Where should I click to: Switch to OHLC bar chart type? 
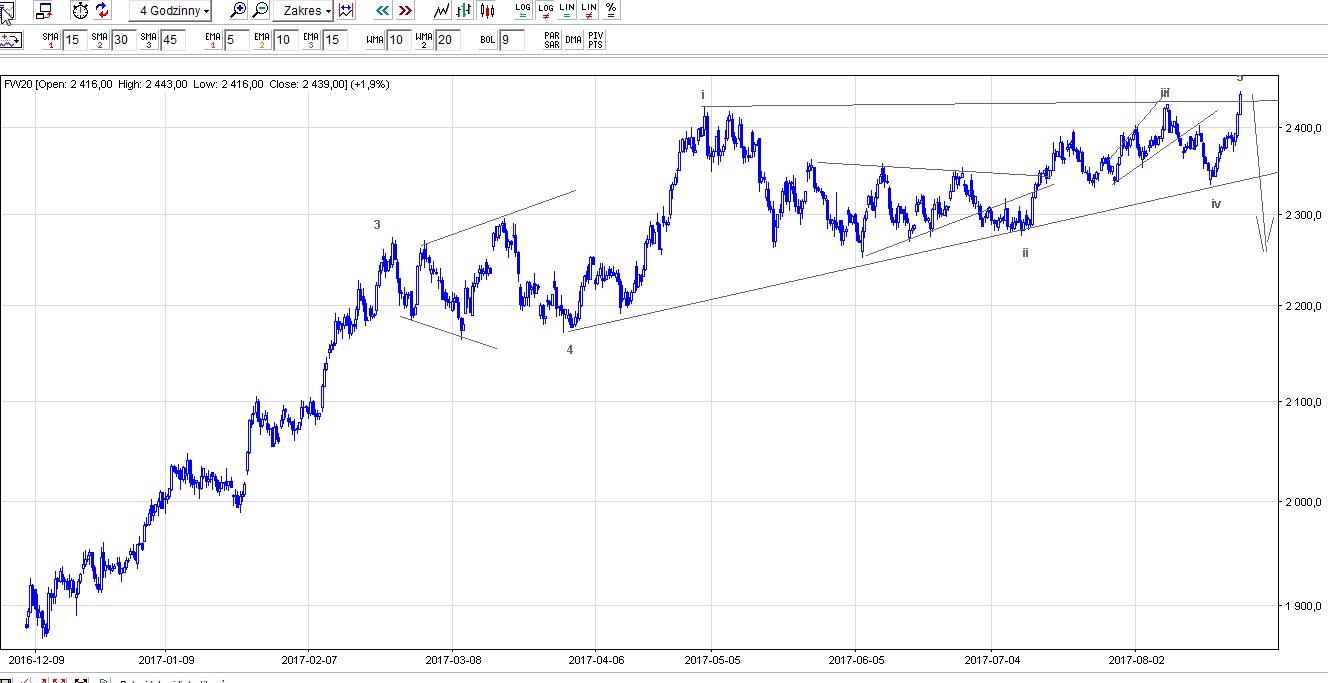click(464, 11)
